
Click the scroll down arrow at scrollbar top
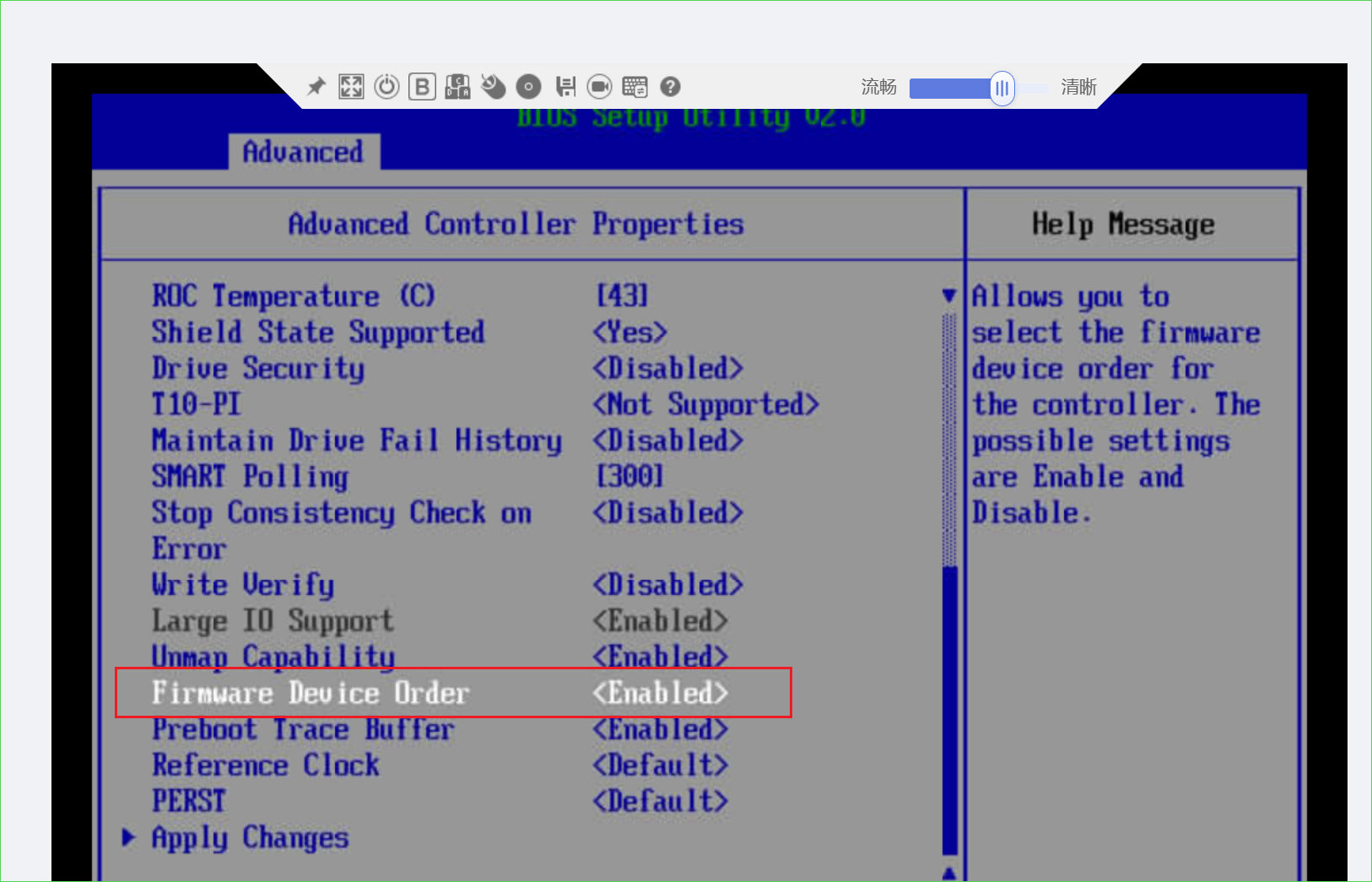tap(949, 296)
